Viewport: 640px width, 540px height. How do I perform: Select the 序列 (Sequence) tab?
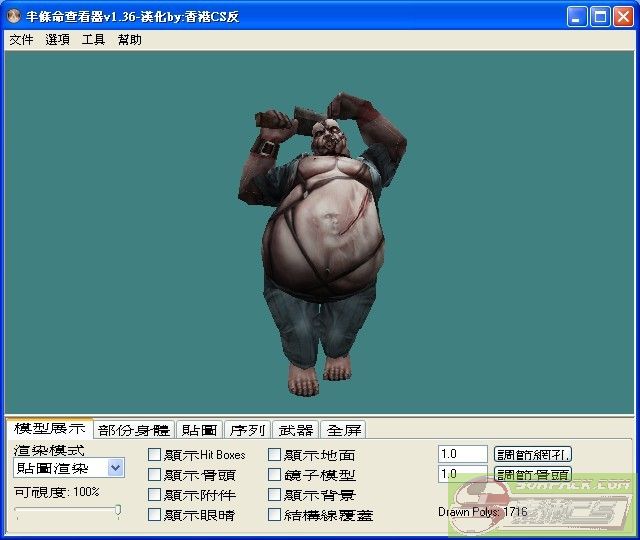247,430
